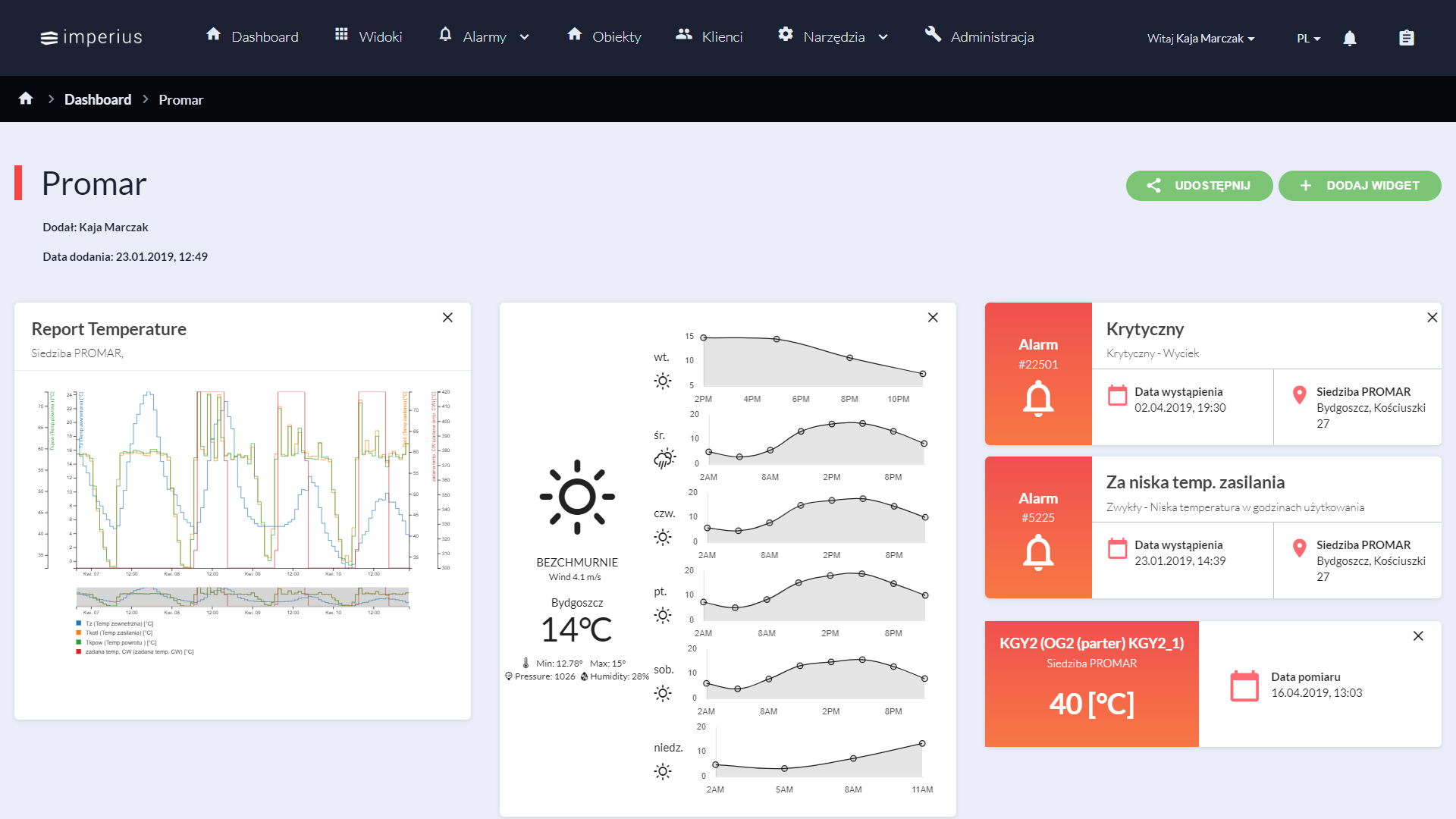Toggle Tkotl (Temp zasilania) legend entry
The image size is (1456, 819).
115,632
